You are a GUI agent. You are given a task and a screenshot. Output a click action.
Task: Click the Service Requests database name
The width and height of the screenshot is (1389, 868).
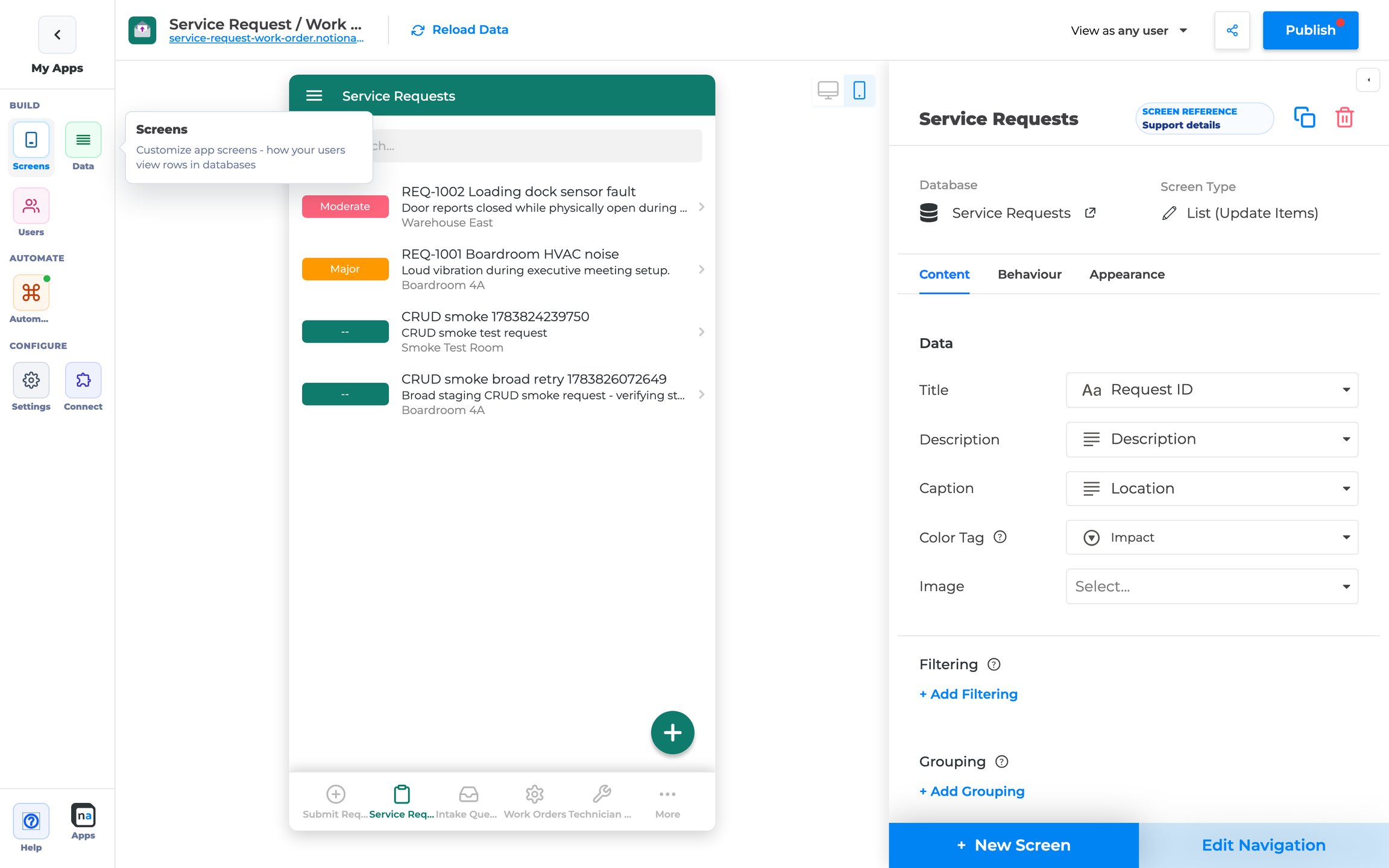click(x=1011, y=213)
